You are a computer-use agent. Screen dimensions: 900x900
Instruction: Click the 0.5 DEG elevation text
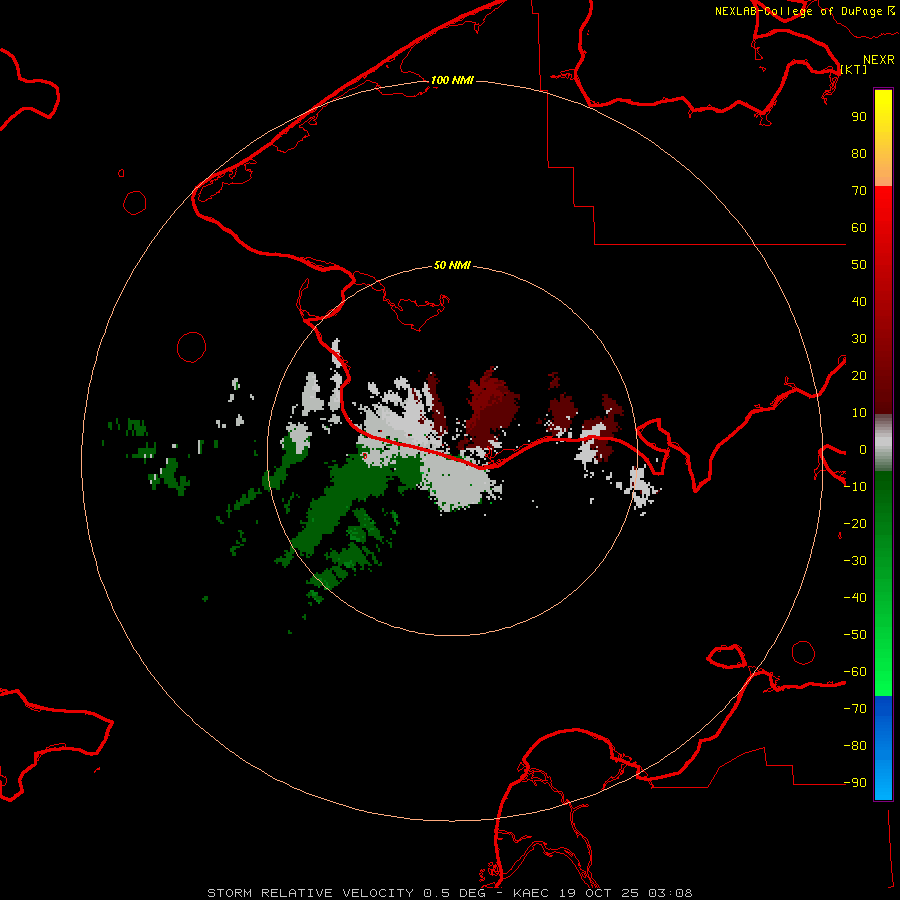[x=455, y=893]
